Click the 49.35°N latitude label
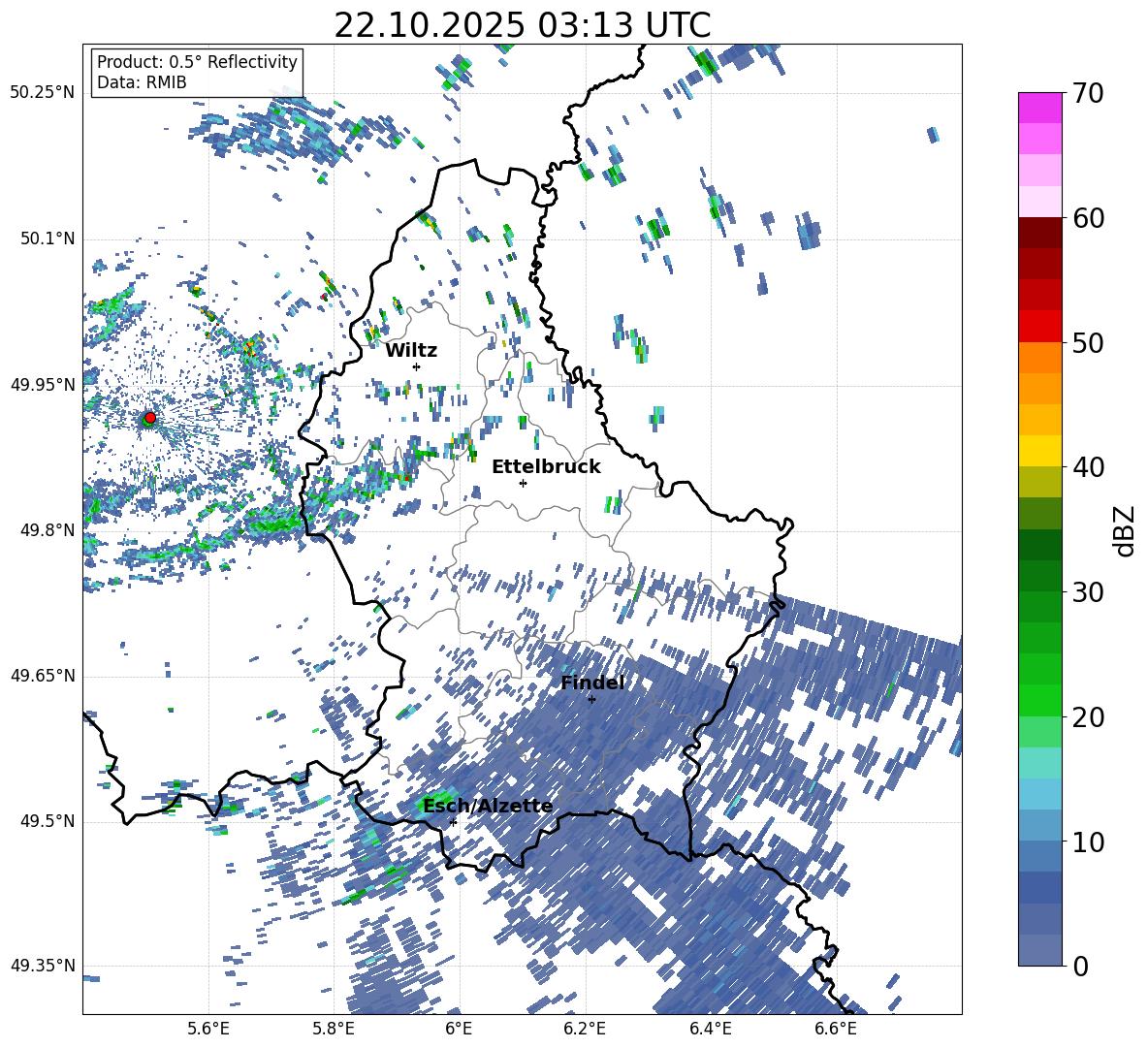 click(x=43, y=966)
